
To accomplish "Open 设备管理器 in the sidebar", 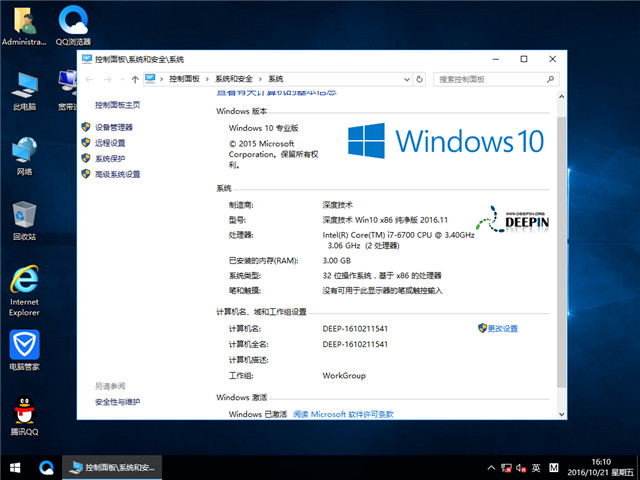I will tap(113, 127).
